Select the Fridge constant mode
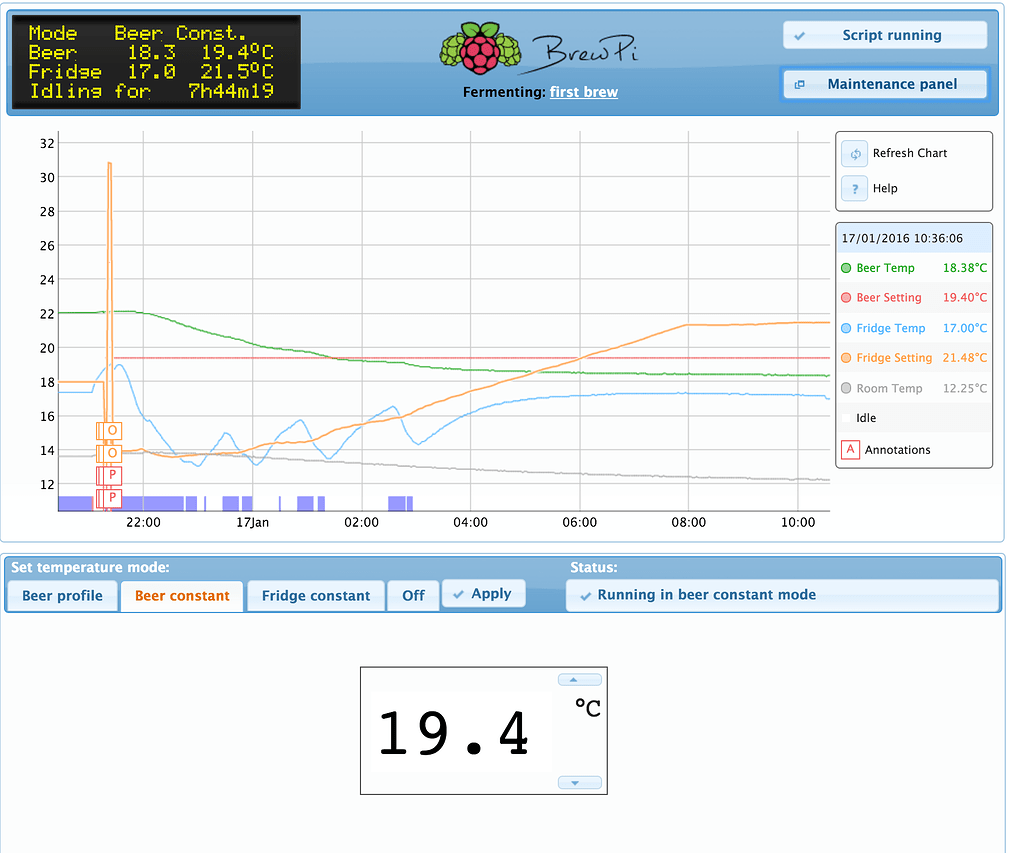This screenshot has width=1024, height=853. [315, 593]
